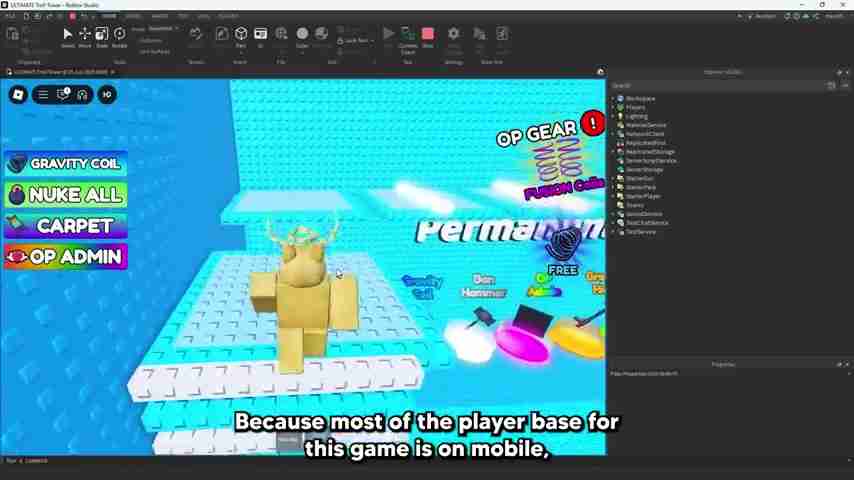Expand the StarterPack tree node
The width and height of the screenshot is (854, 480).
pyautogui.click(x=613, y=187)
